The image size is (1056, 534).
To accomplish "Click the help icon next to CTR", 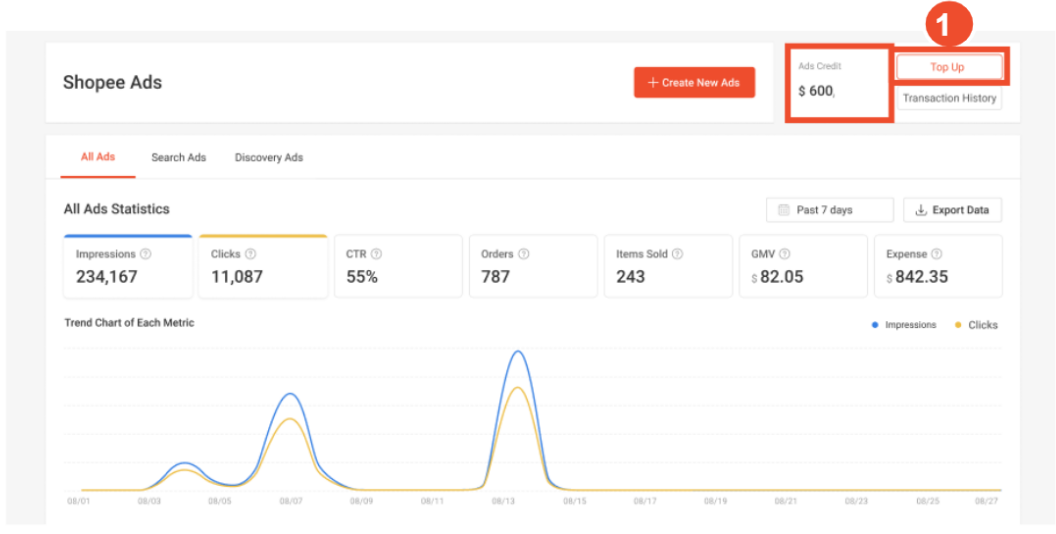I will pos(376,255).
